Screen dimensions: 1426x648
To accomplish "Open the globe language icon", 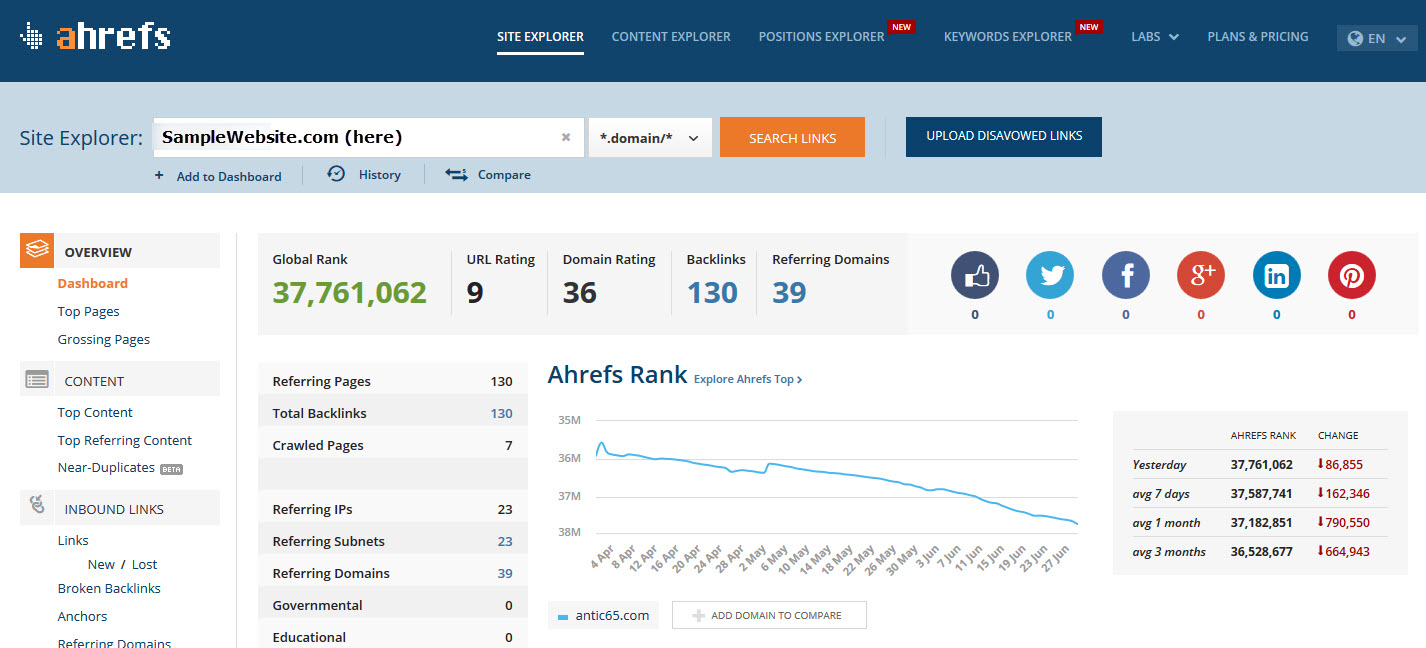I will (x=1355, y=38).
